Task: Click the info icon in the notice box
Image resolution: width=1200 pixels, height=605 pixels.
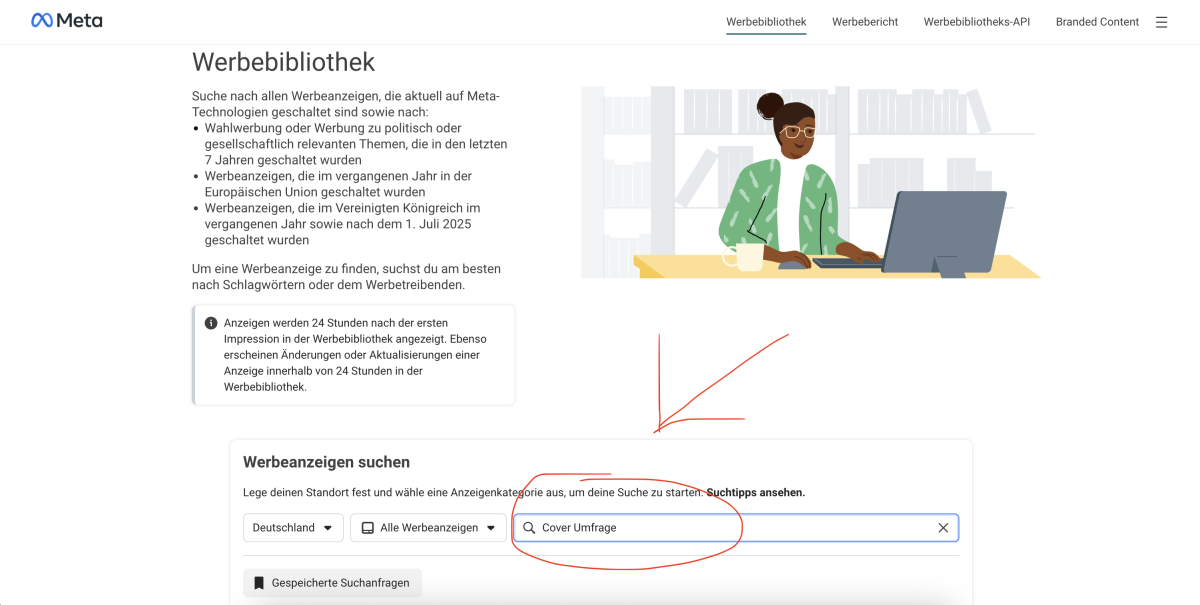Action: tap(211, 323)
